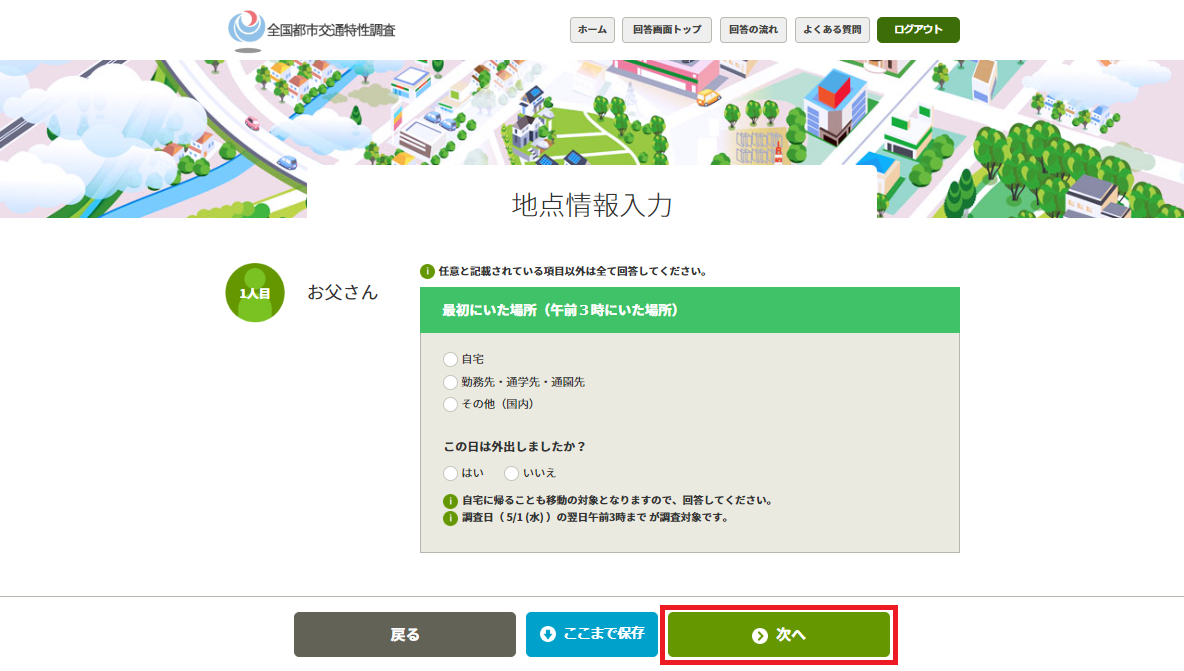This screenshot has width=1184, height=671.
Task: Select その他（国内） radio option
Action: 450,404
